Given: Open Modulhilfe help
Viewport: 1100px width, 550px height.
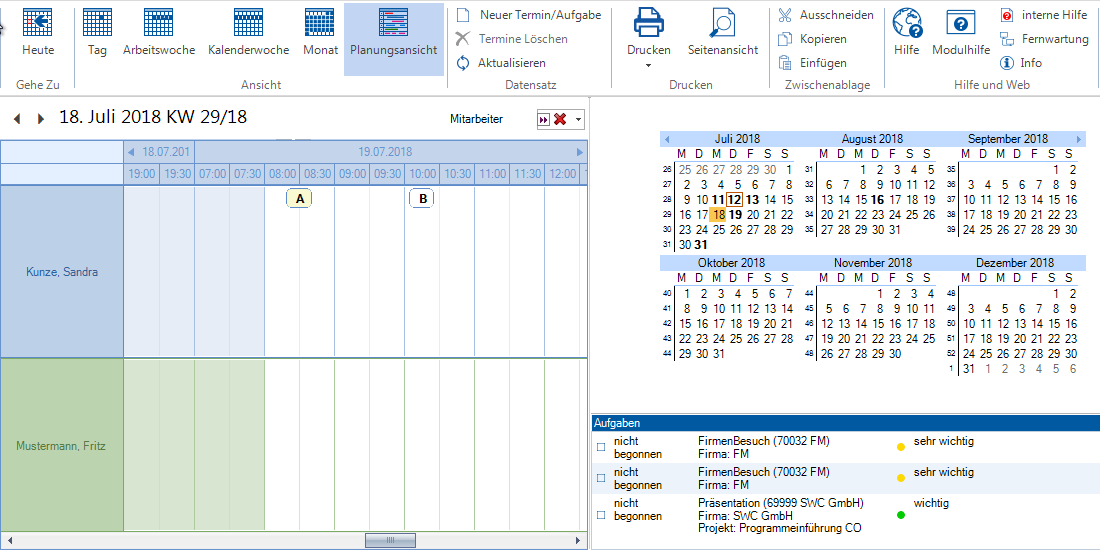Looking at the screenshot, I should click(x=961, y=23).
